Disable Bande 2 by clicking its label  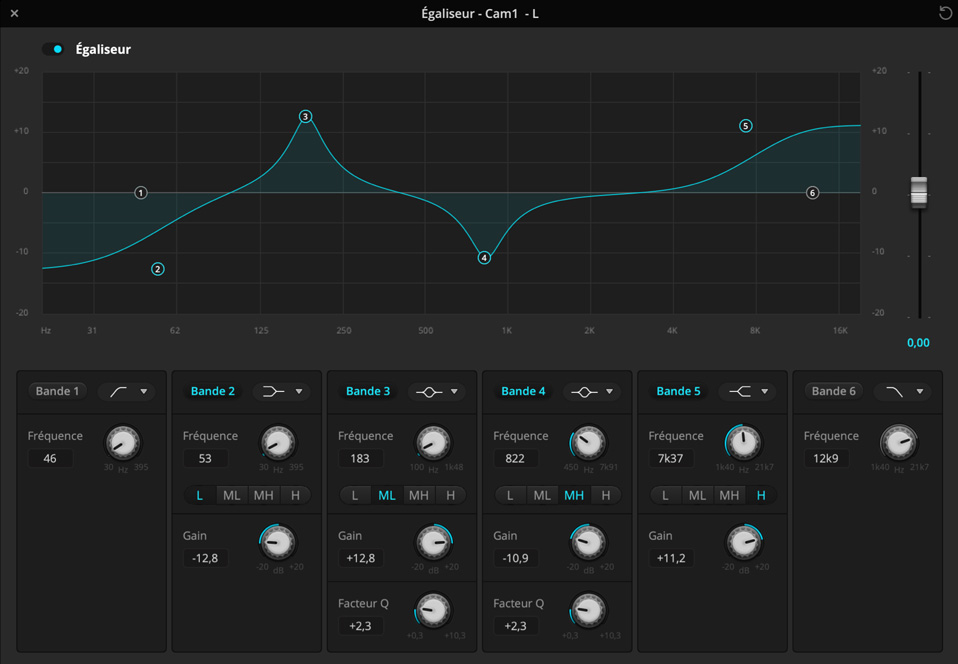pyautogui.click(x=213, y=391)
